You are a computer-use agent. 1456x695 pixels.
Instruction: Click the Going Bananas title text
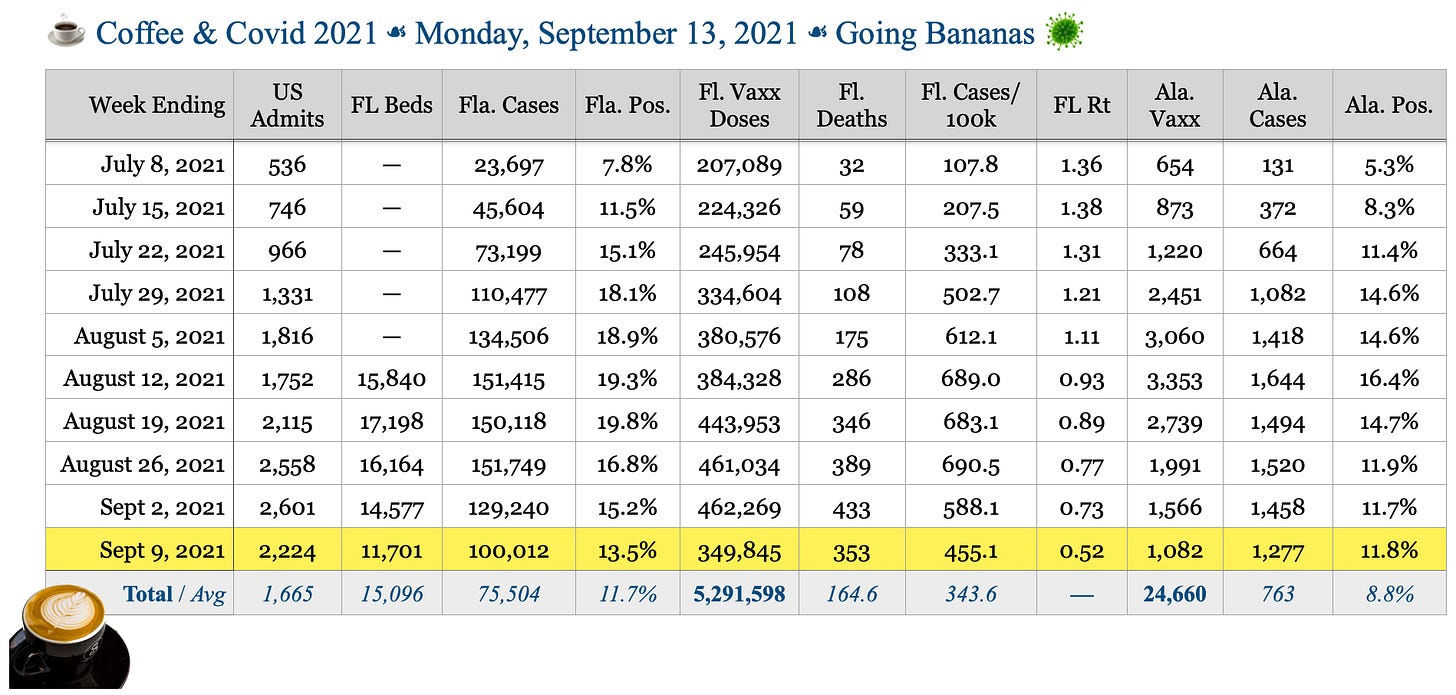click(934, 34)
